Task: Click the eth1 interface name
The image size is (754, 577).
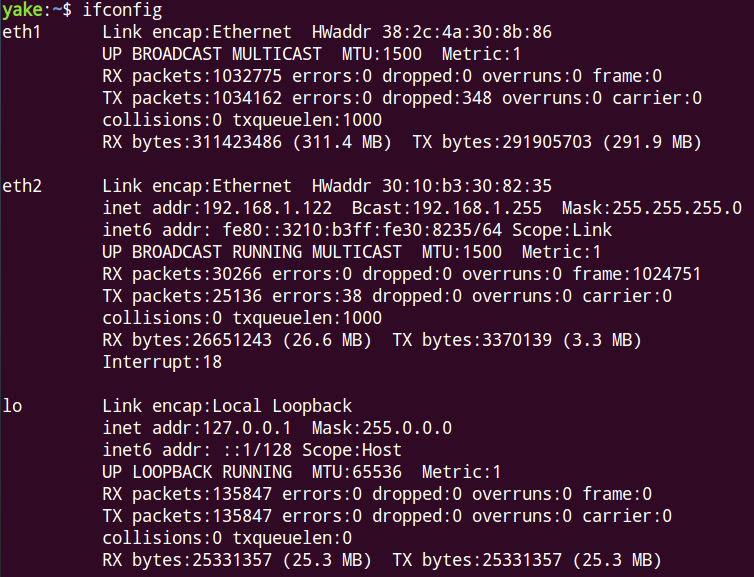Action: (22, 32)
